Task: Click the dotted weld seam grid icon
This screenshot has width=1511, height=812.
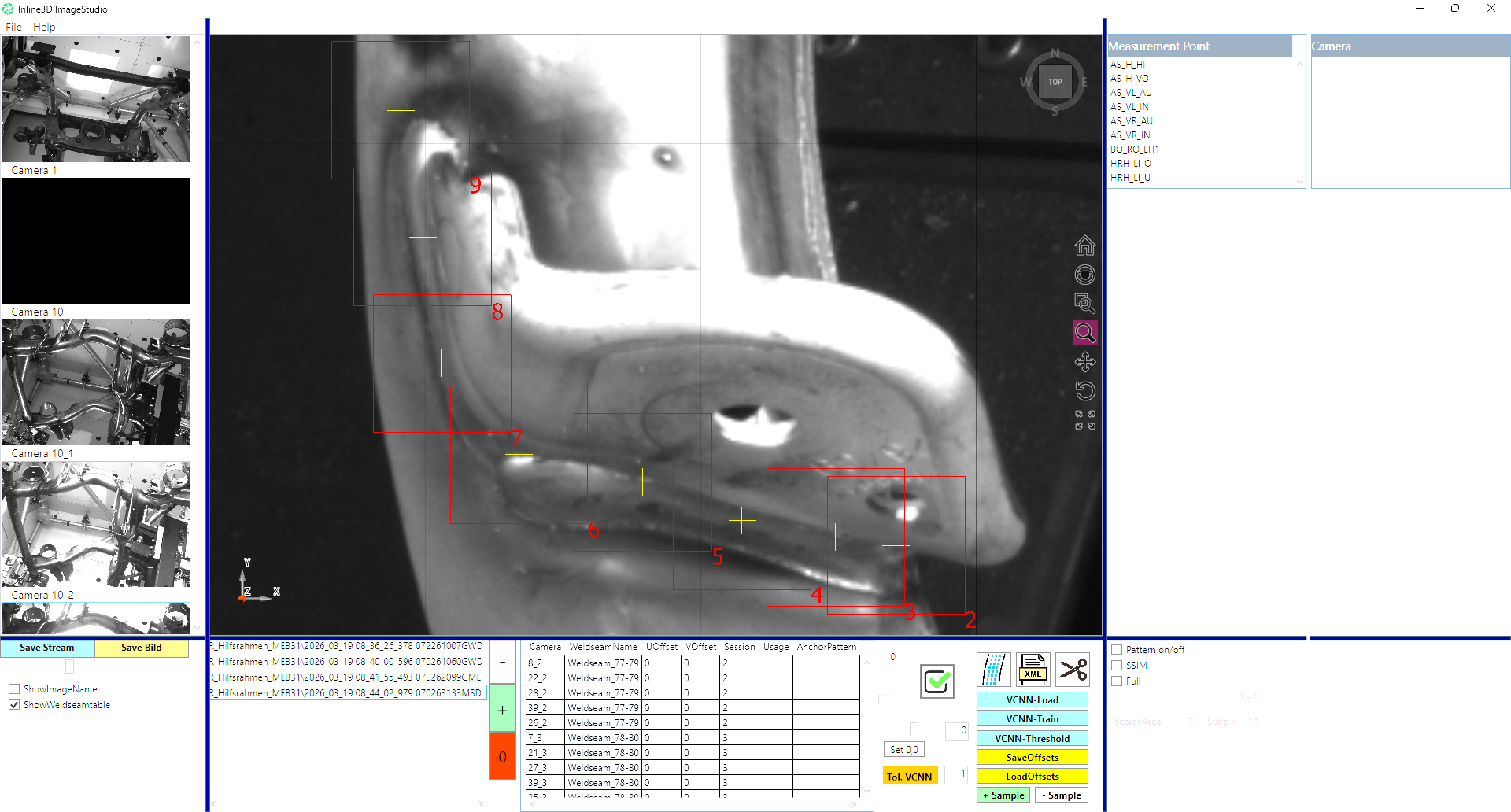Action: coord(993,670)
